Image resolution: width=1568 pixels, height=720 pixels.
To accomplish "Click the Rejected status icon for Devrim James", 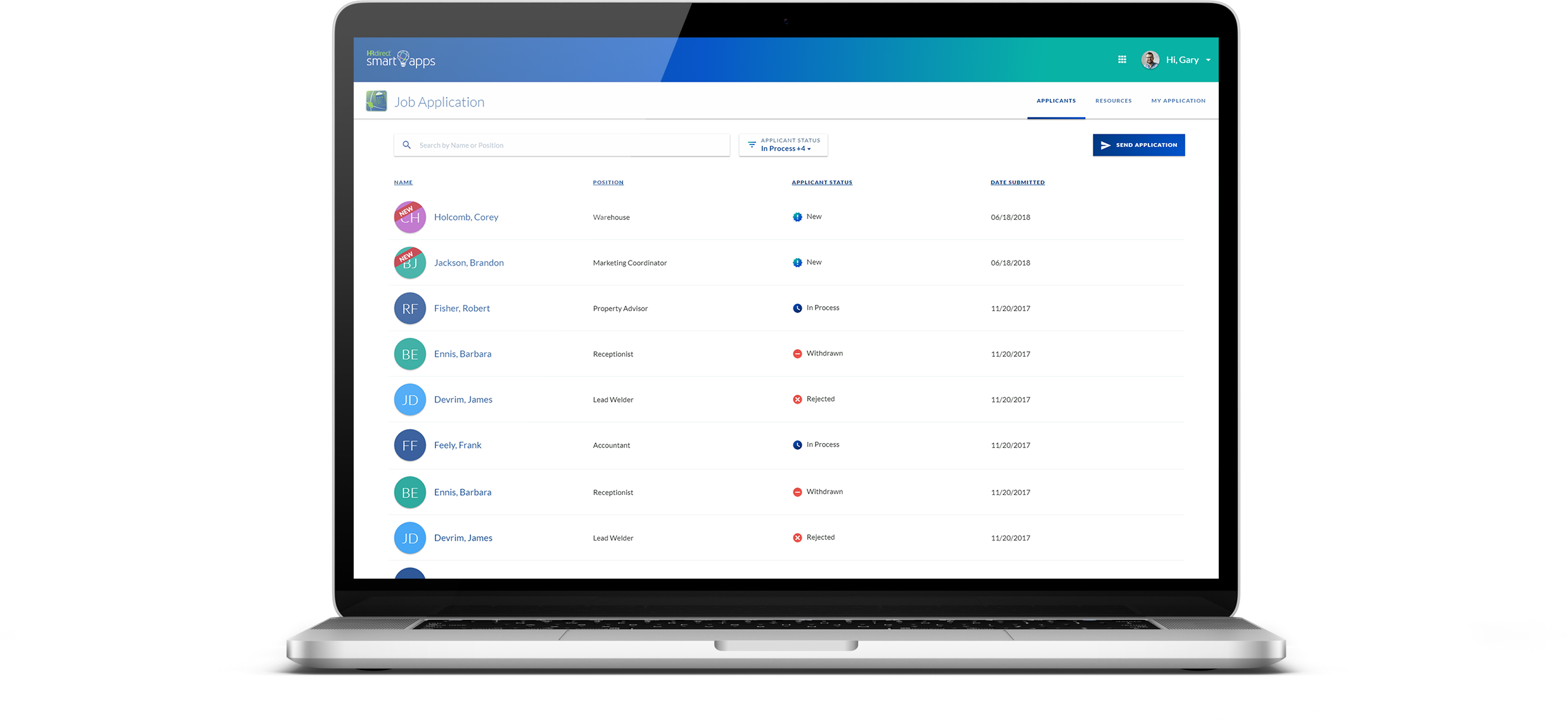I will (797, 398).
